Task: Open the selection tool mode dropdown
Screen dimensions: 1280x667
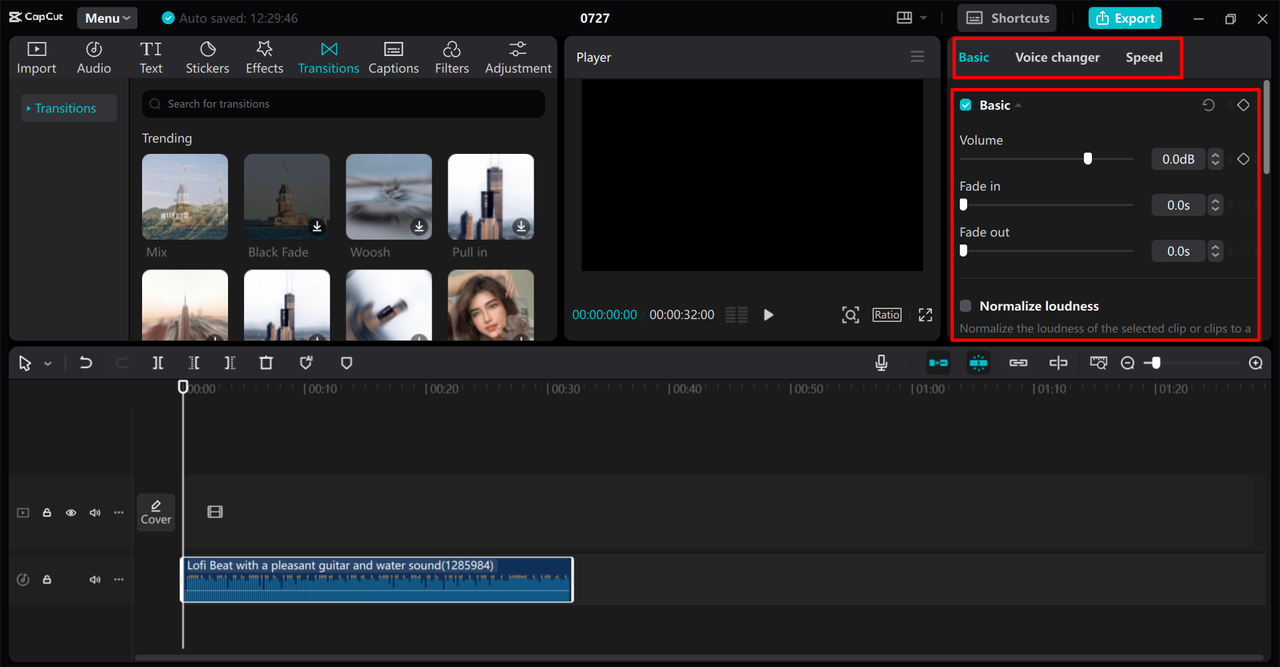Action: [47, 364]
